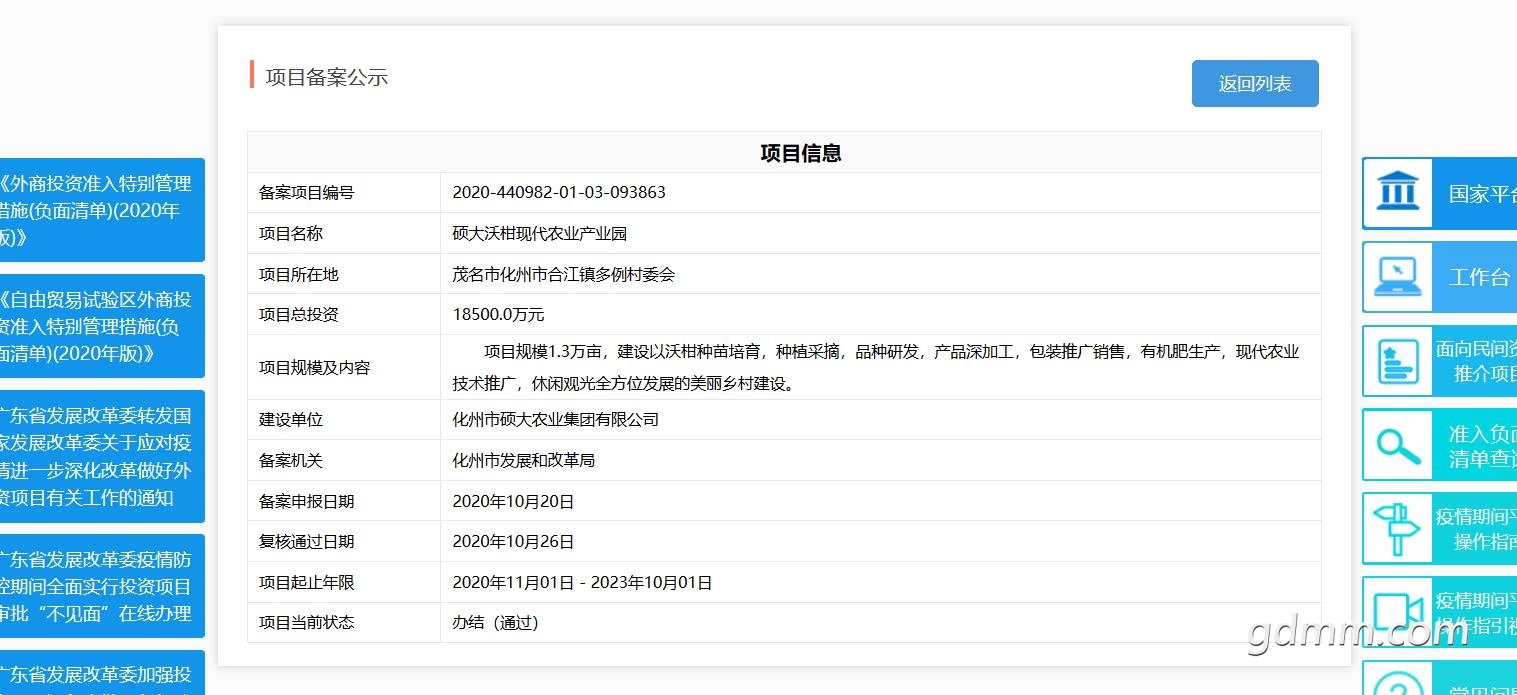Screen dimensions: 1517x695
Task: Click the video camera icon for 操作指引视频
Action: coord(1398,612)
